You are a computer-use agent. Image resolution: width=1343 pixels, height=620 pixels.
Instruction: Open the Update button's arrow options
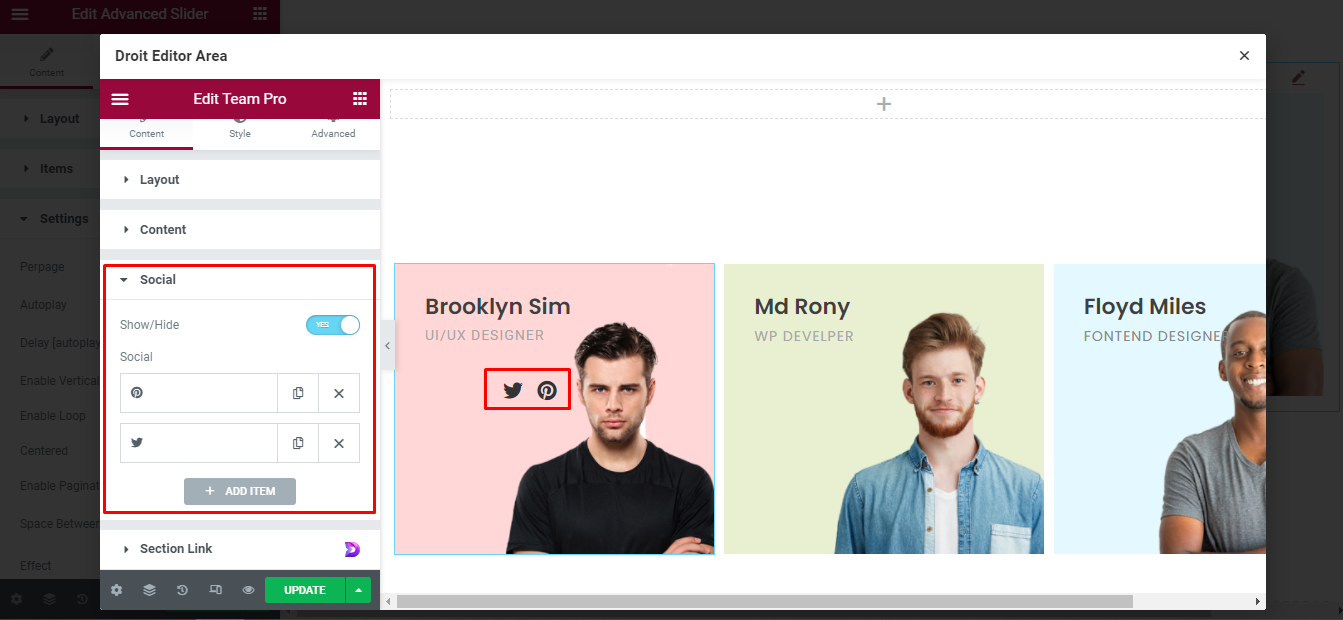358,590
